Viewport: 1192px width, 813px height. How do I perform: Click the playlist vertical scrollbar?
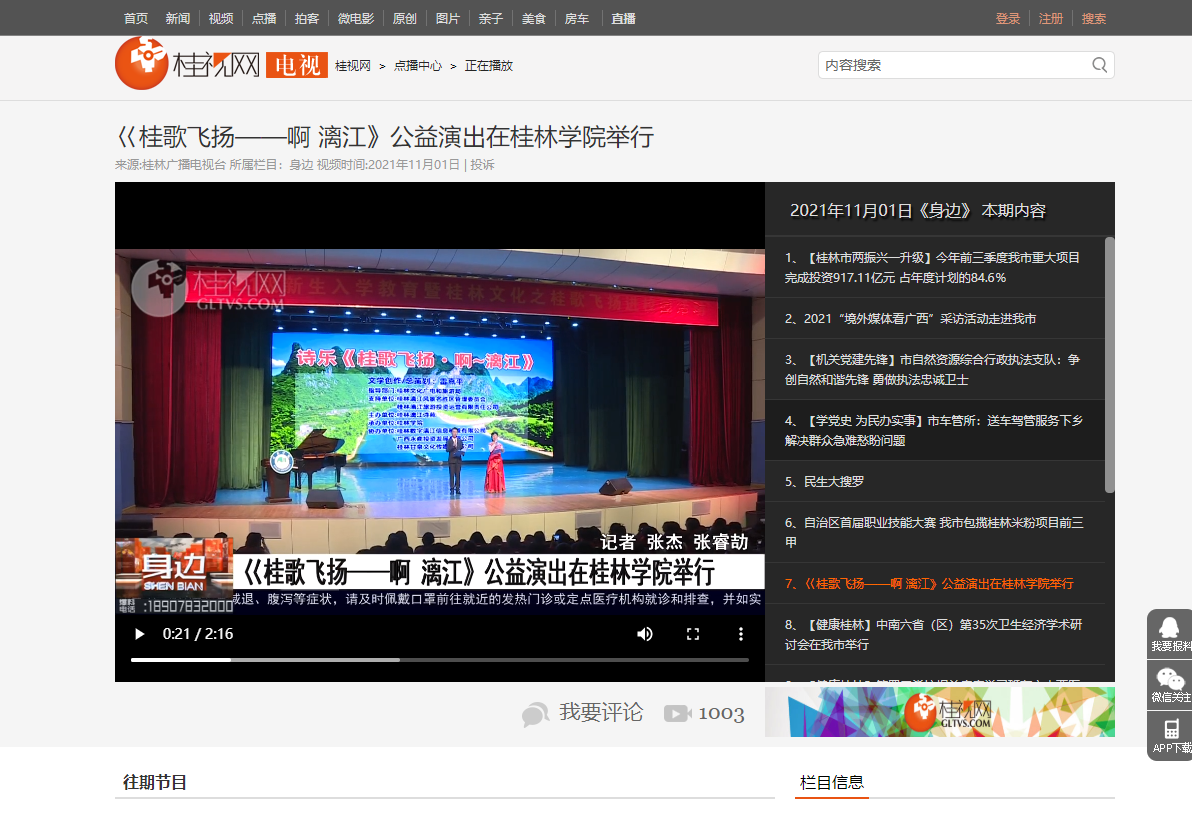coord(1109,365)
